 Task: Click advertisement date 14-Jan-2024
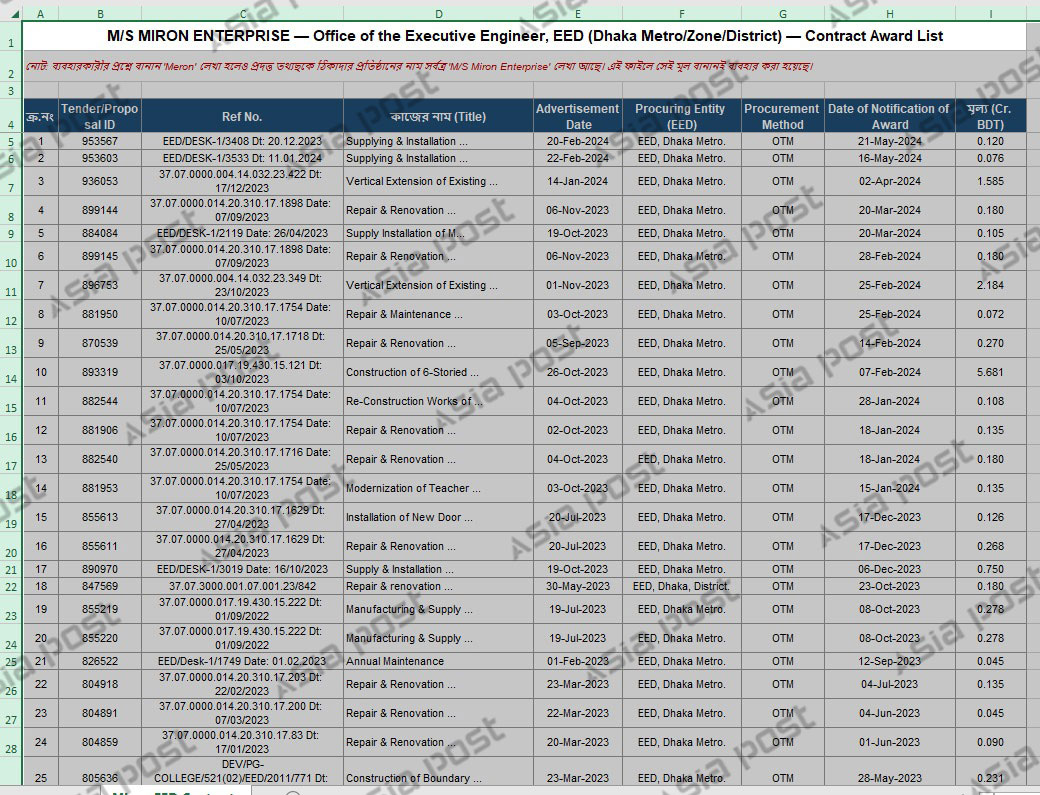[578, 181]
